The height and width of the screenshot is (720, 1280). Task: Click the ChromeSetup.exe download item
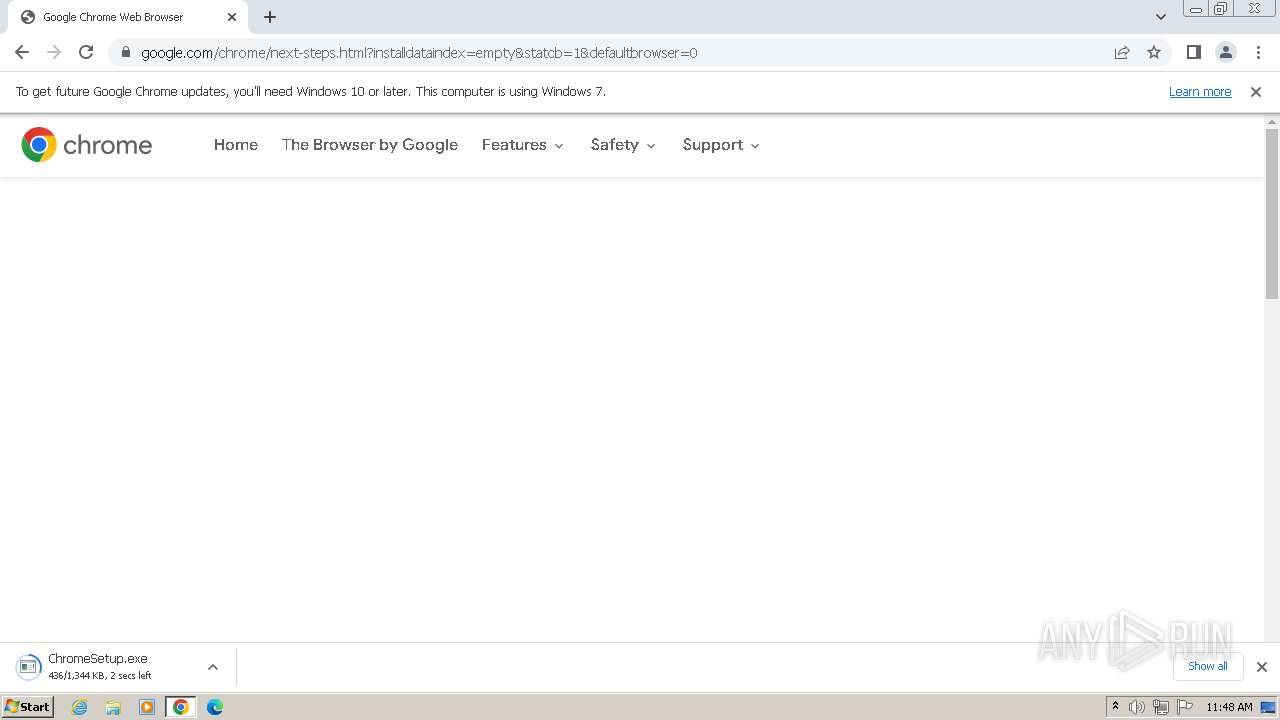coord(117,667)
